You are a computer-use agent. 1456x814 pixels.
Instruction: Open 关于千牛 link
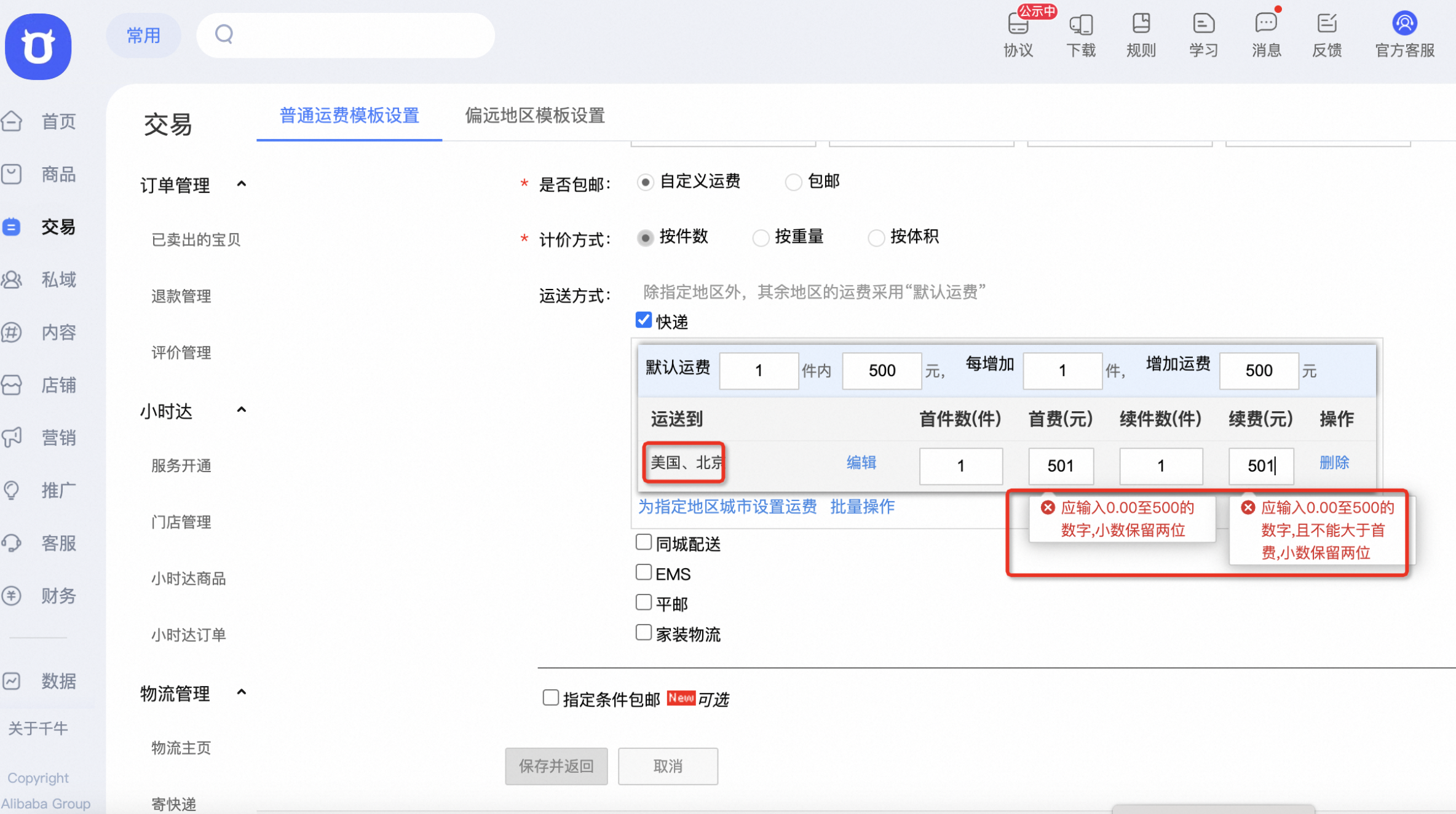click(38, 729)
